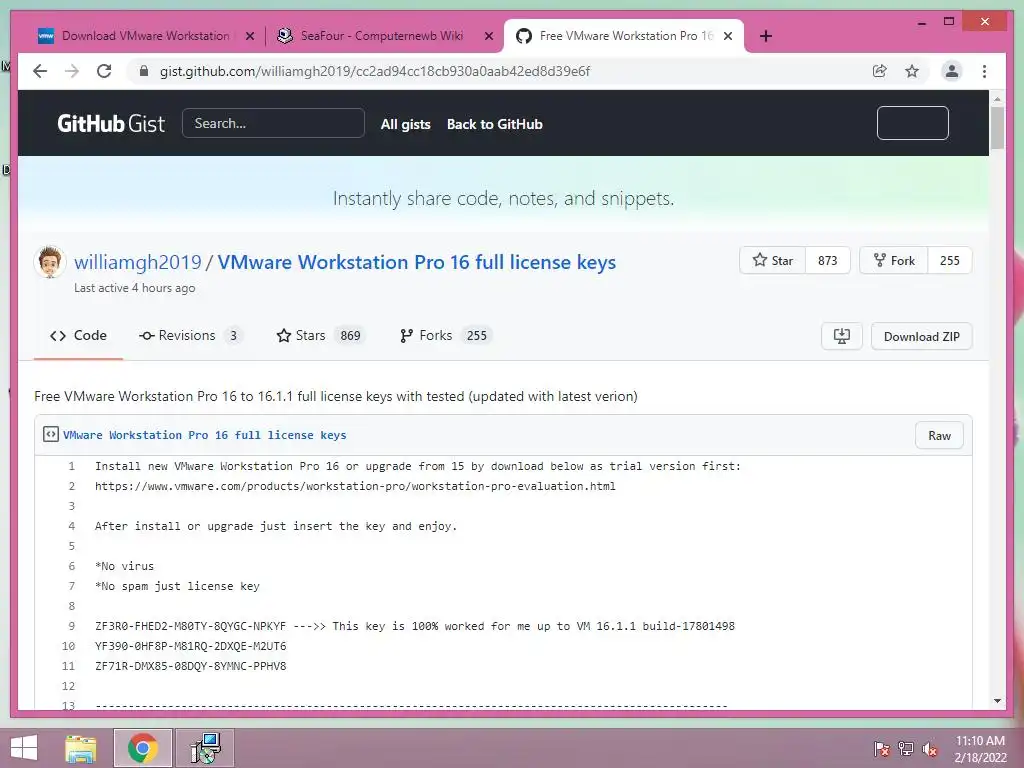Click the padlock site info icon
This screenshot has height=768, width=1024.
point(144,71)
